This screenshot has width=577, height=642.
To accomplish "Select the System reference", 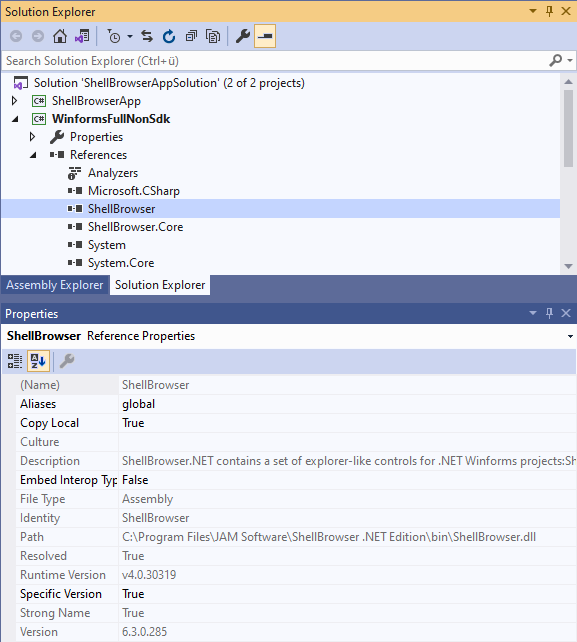I will tap(107, 245).
